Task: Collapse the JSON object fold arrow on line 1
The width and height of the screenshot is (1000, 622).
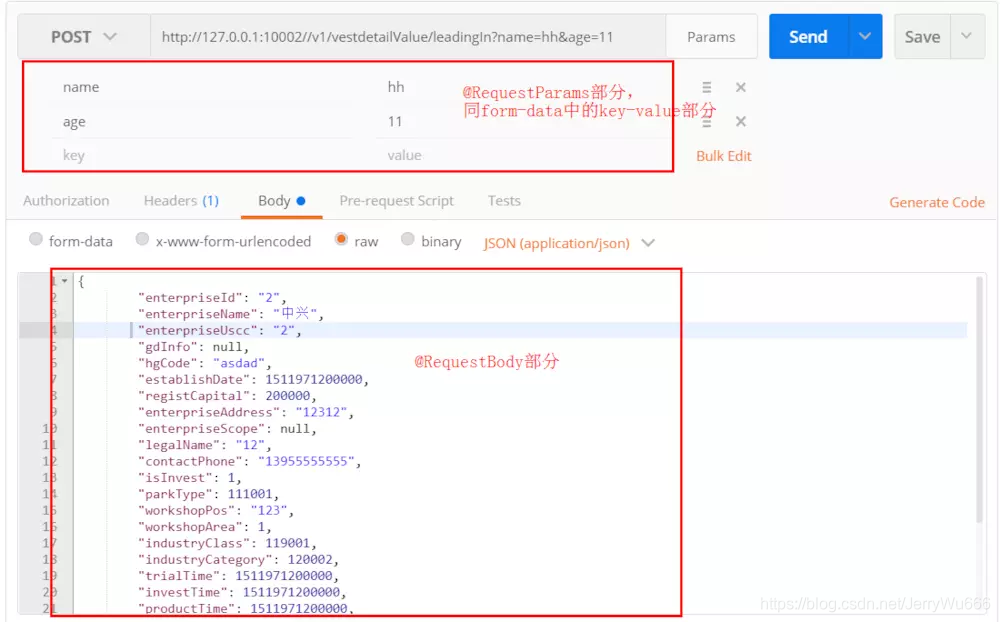Action: [x=64, y=281]
